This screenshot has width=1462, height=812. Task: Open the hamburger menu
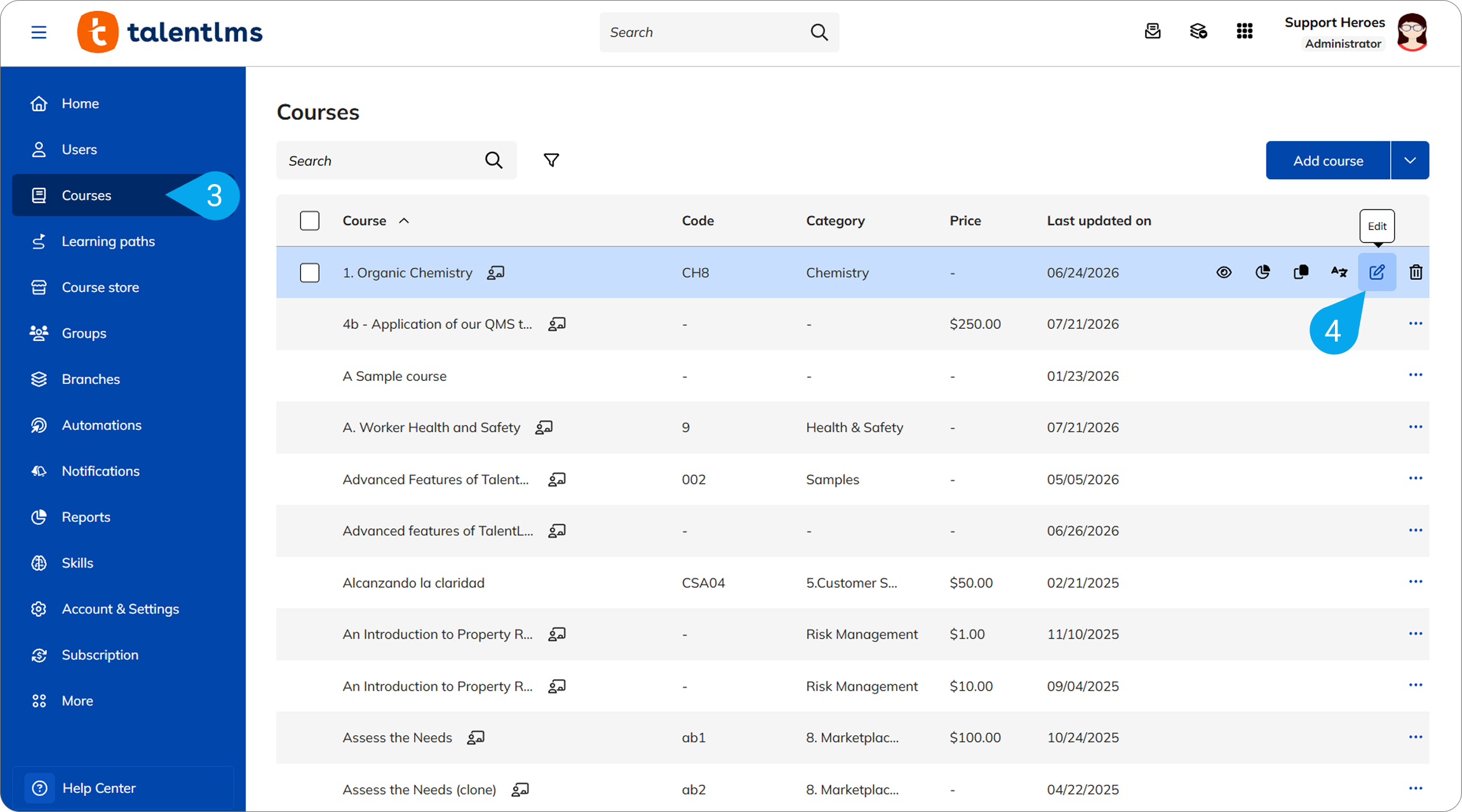pos(39,32)
